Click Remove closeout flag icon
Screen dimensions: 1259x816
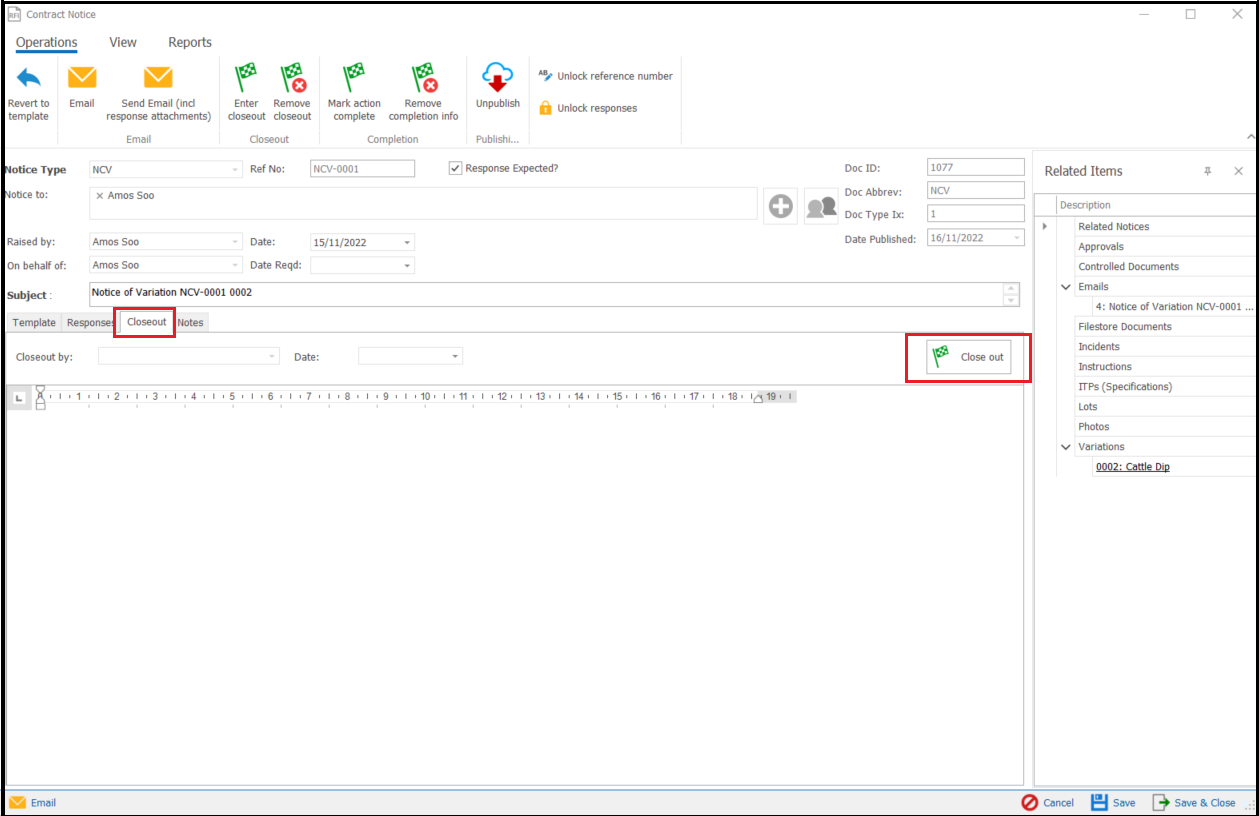[293, 77]
